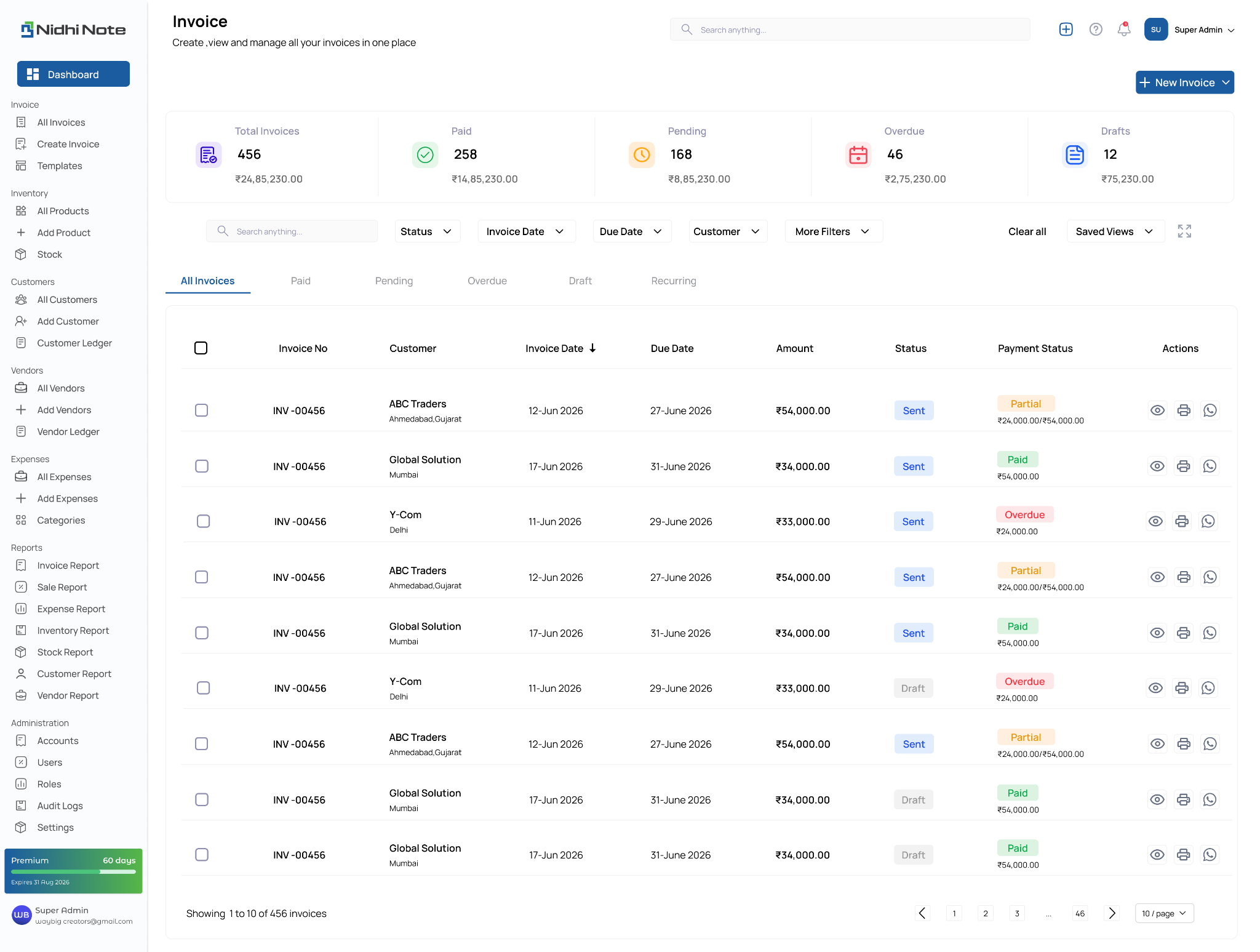This screenshot has width=1260, height=952.
Task: Click the New Invoice button
Action: coord(1184,82)
